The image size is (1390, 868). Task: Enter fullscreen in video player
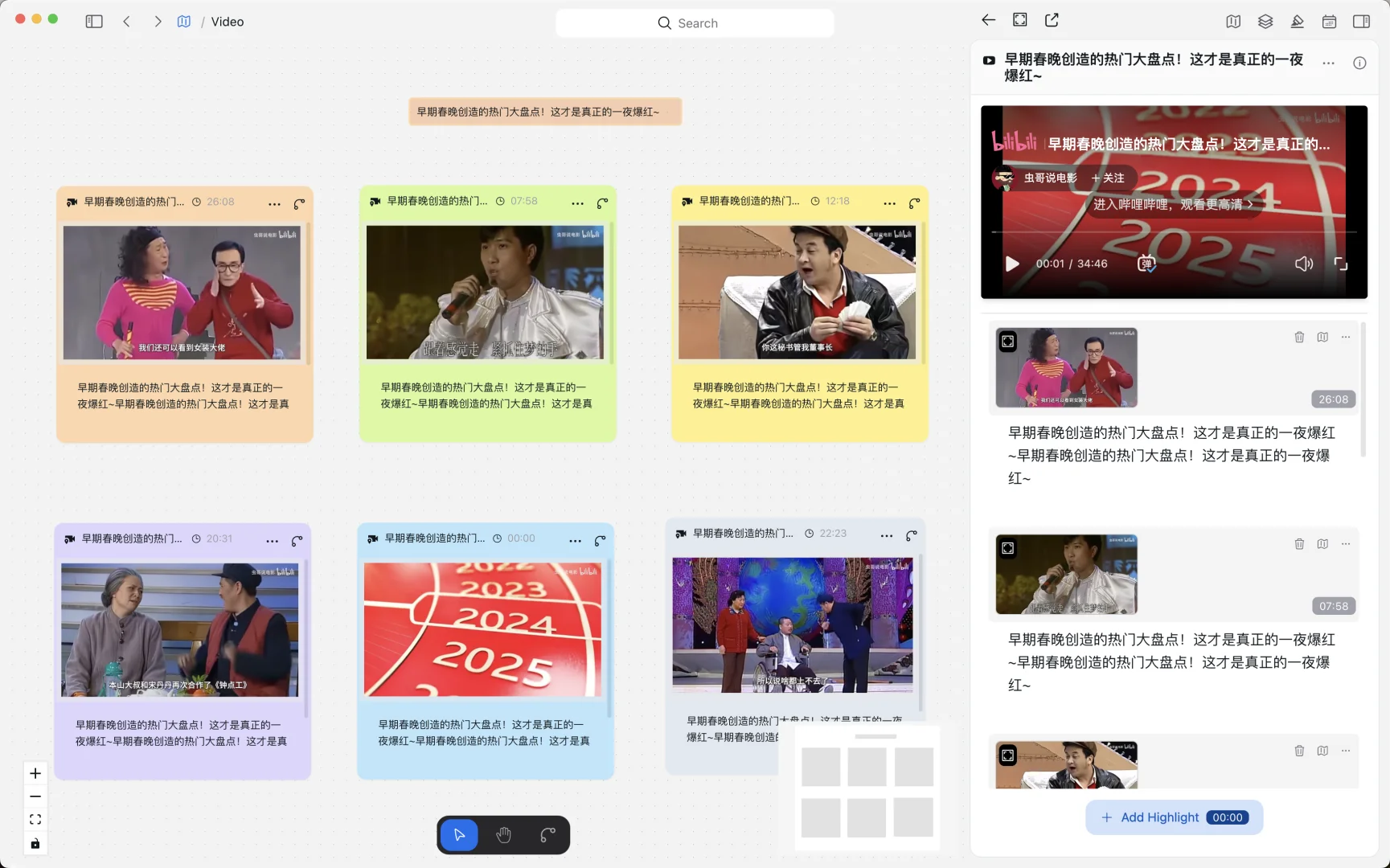coord(1341,264)
